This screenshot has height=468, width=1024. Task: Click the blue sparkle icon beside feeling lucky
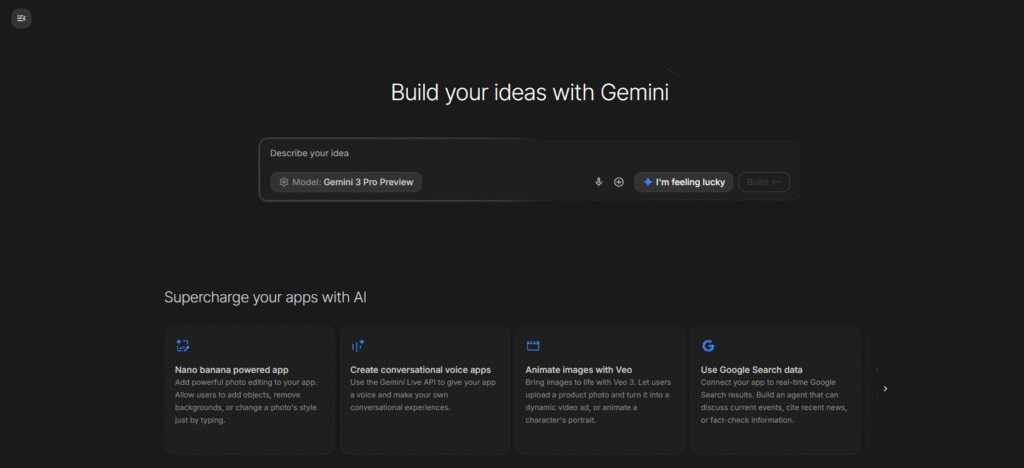pos(648,182)
